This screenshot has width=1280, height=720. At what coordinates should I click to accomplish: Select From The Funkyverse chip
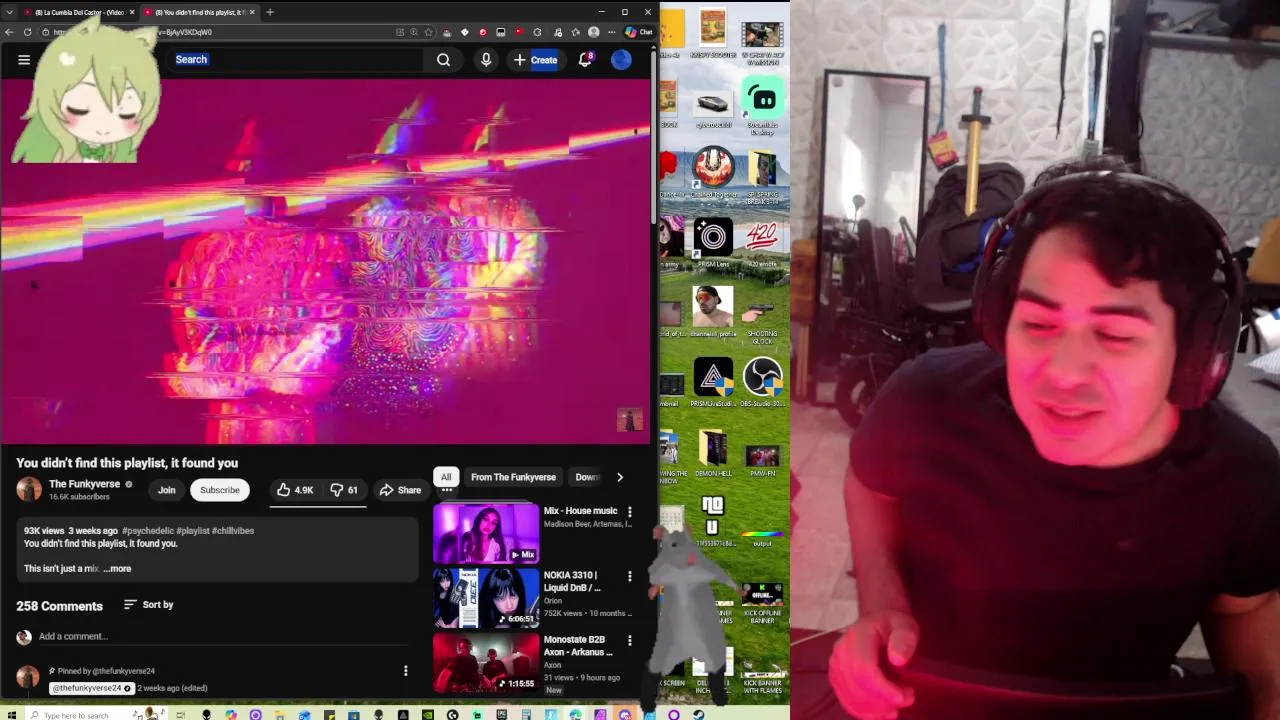point(513,477)
